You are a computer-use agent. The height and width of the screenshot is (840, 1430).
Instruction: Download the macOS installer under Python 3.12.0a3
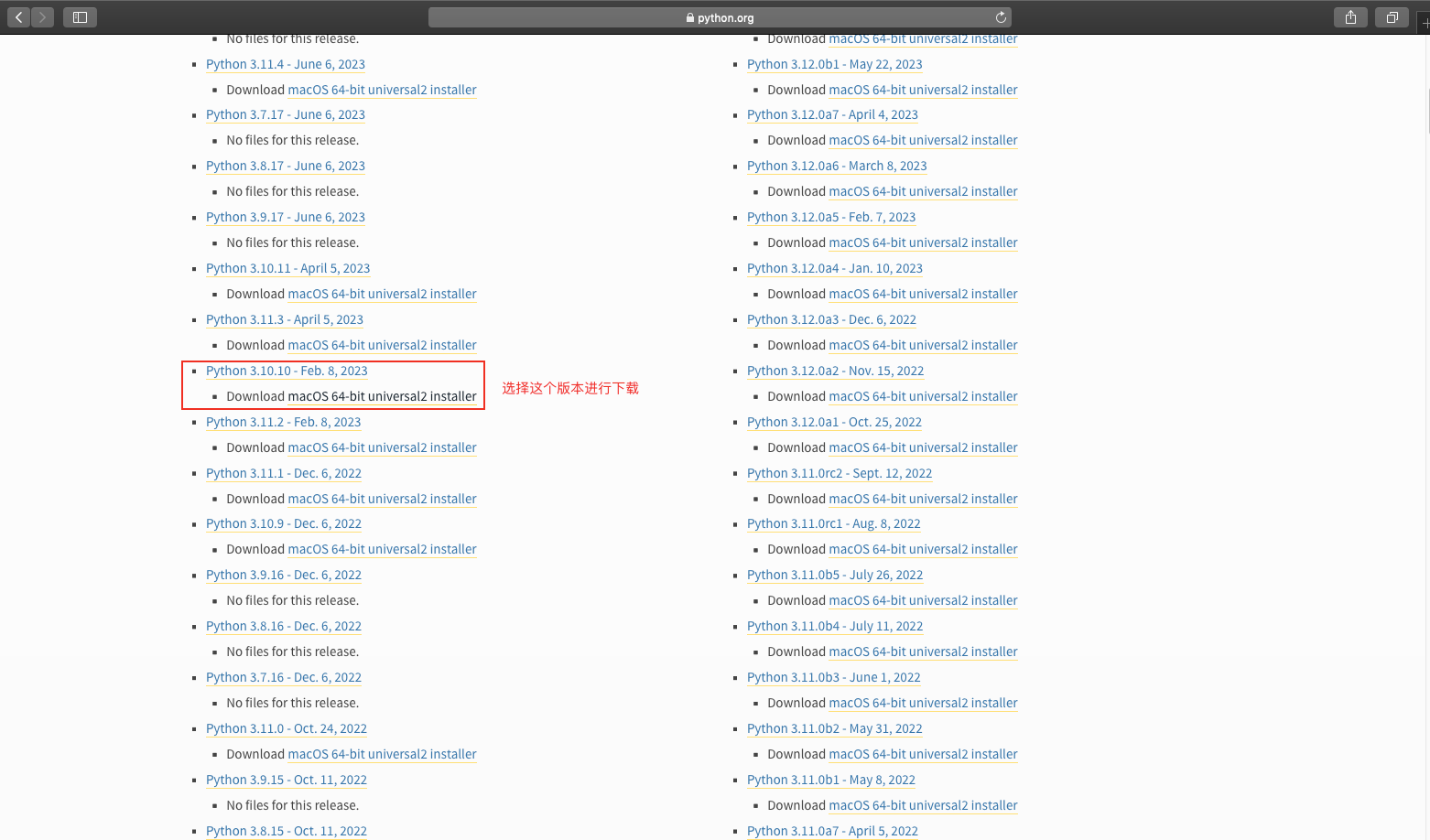pos(923,345)
